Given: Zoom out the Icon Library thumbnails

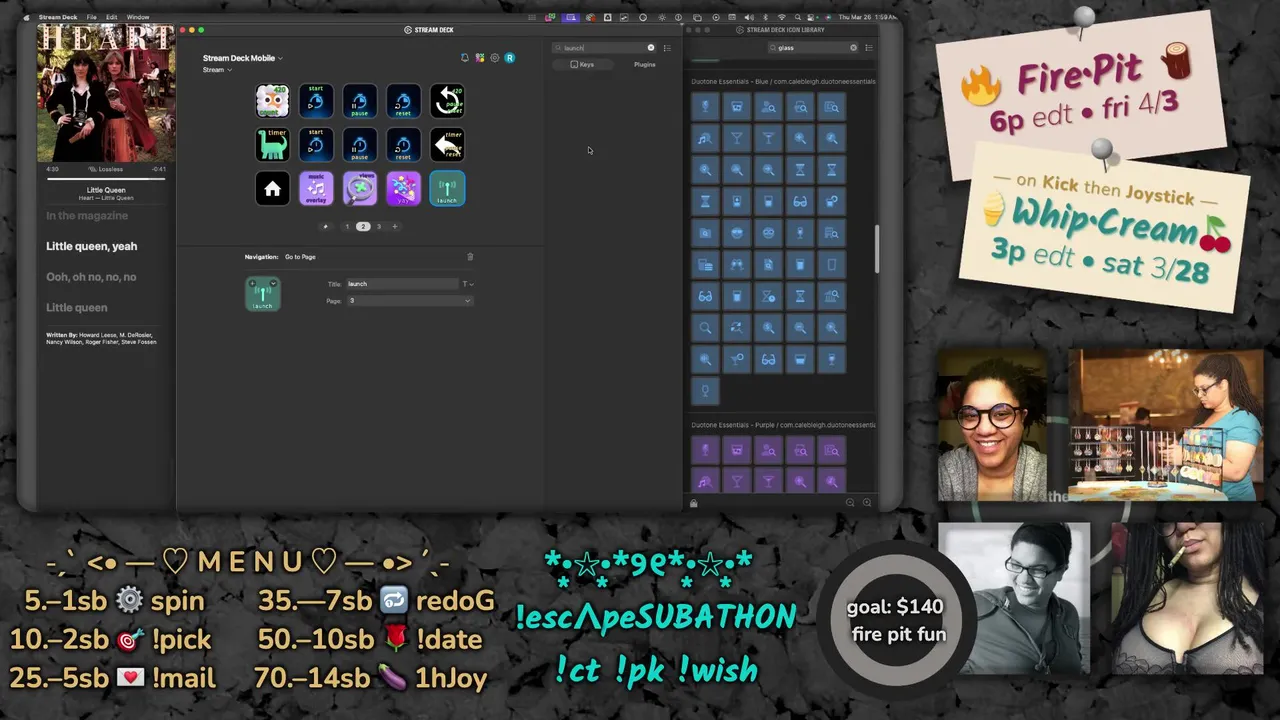Looking at the screenshot, I should (x=850, y=503).
